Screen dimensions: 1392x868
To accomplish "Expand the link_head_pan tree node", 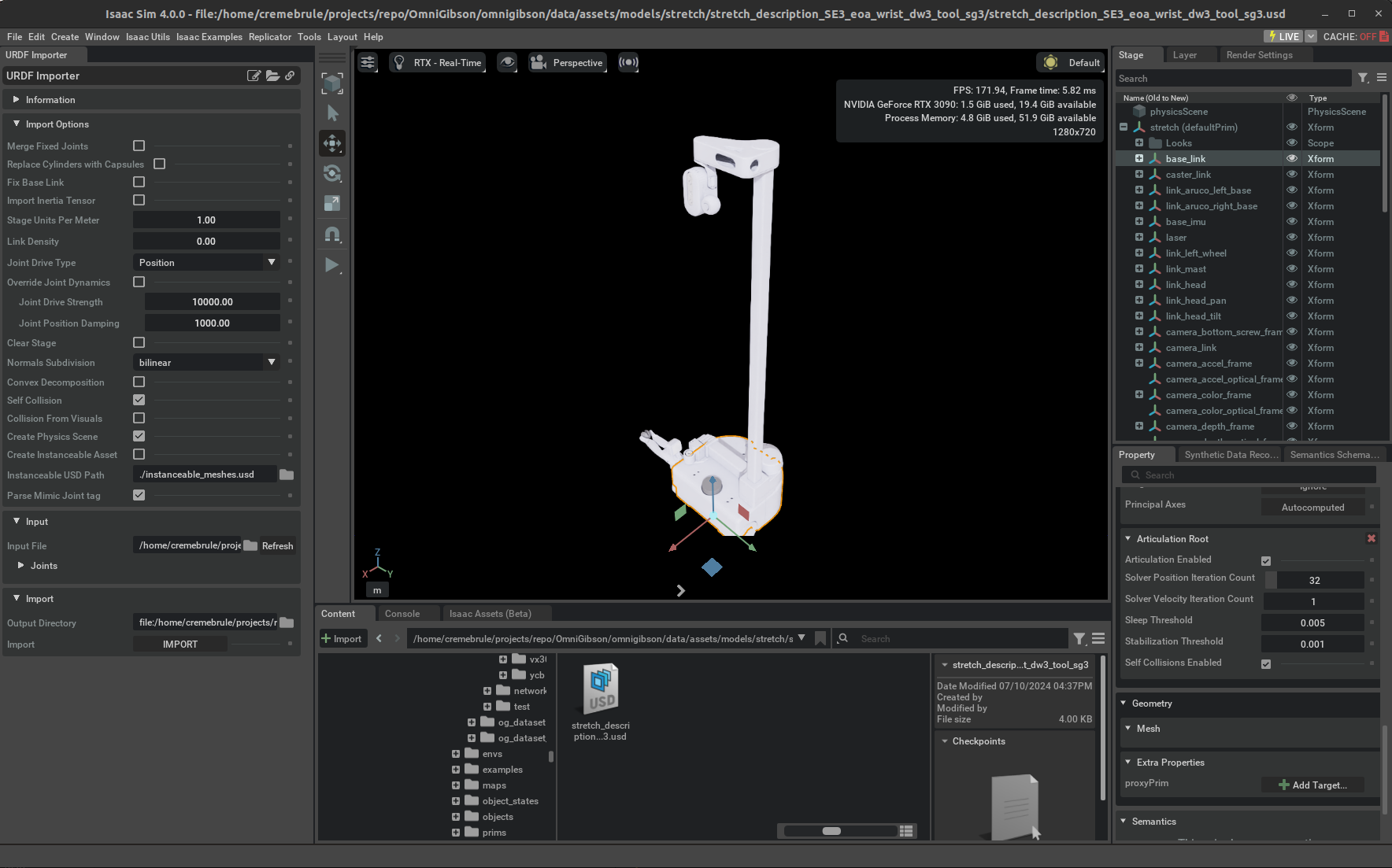I will (1138, 301).
